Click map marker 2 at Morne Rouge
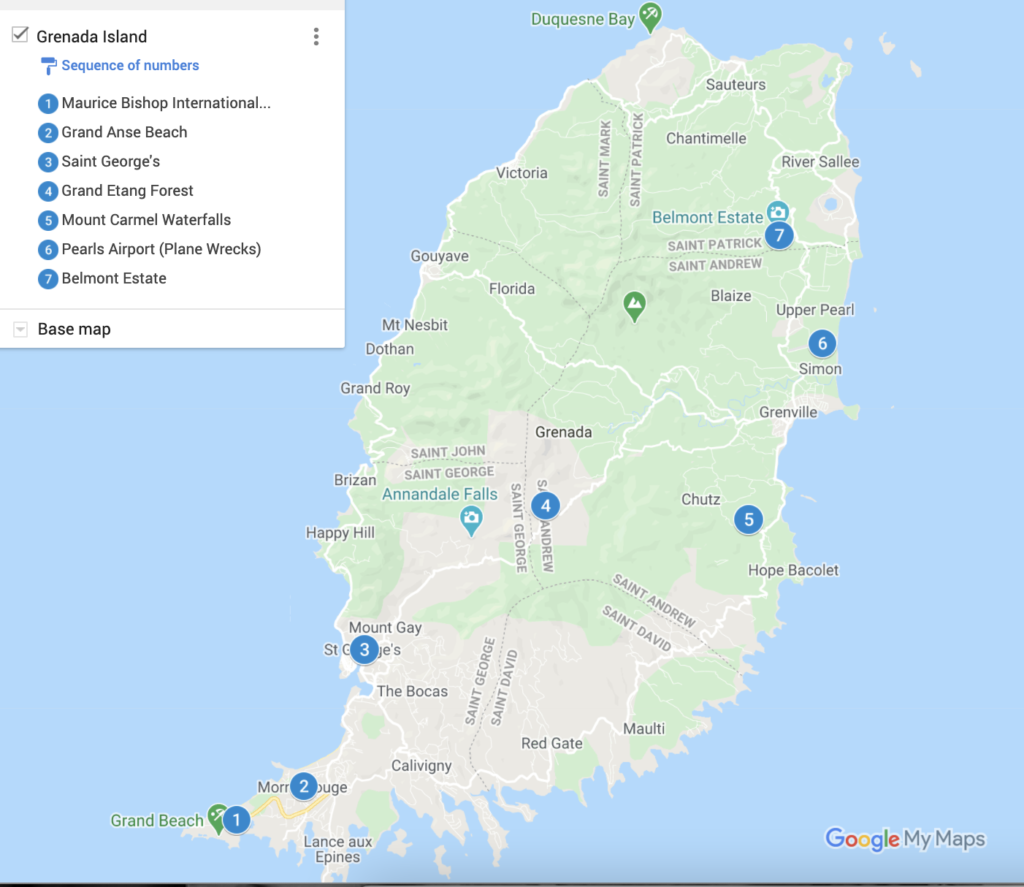Viewport: 1024px width, 887px height. 304,786
